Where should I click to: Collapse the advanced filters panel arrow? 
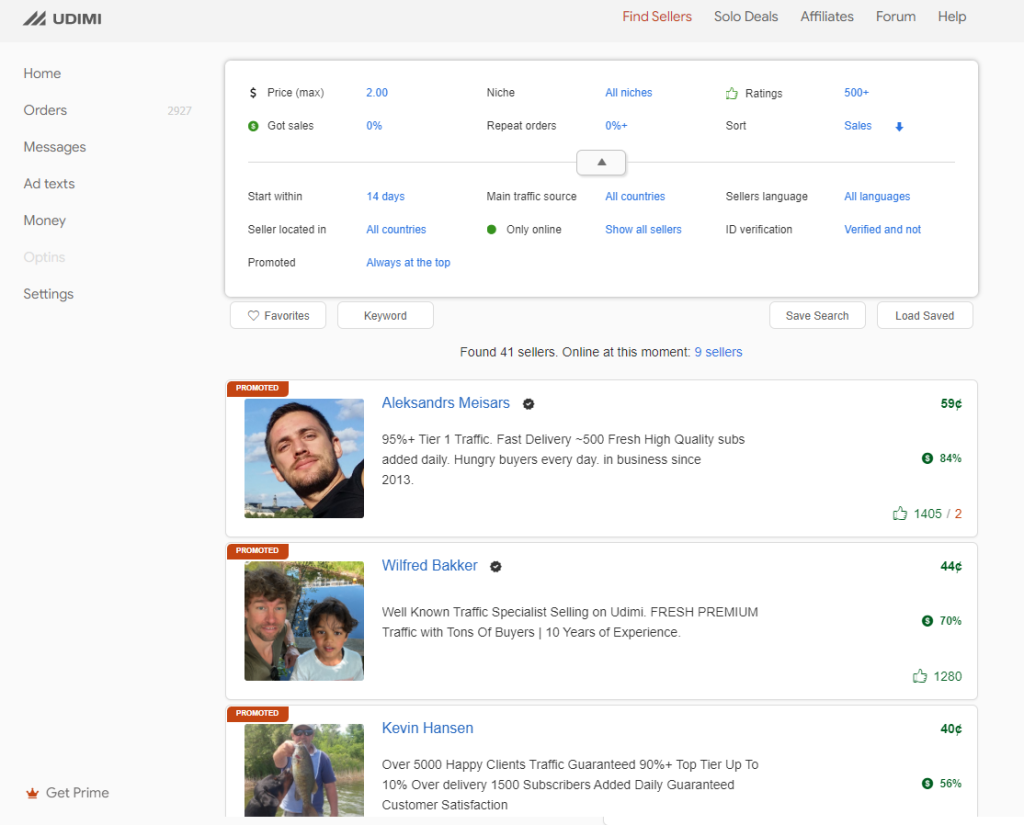[x=601, y=162]
